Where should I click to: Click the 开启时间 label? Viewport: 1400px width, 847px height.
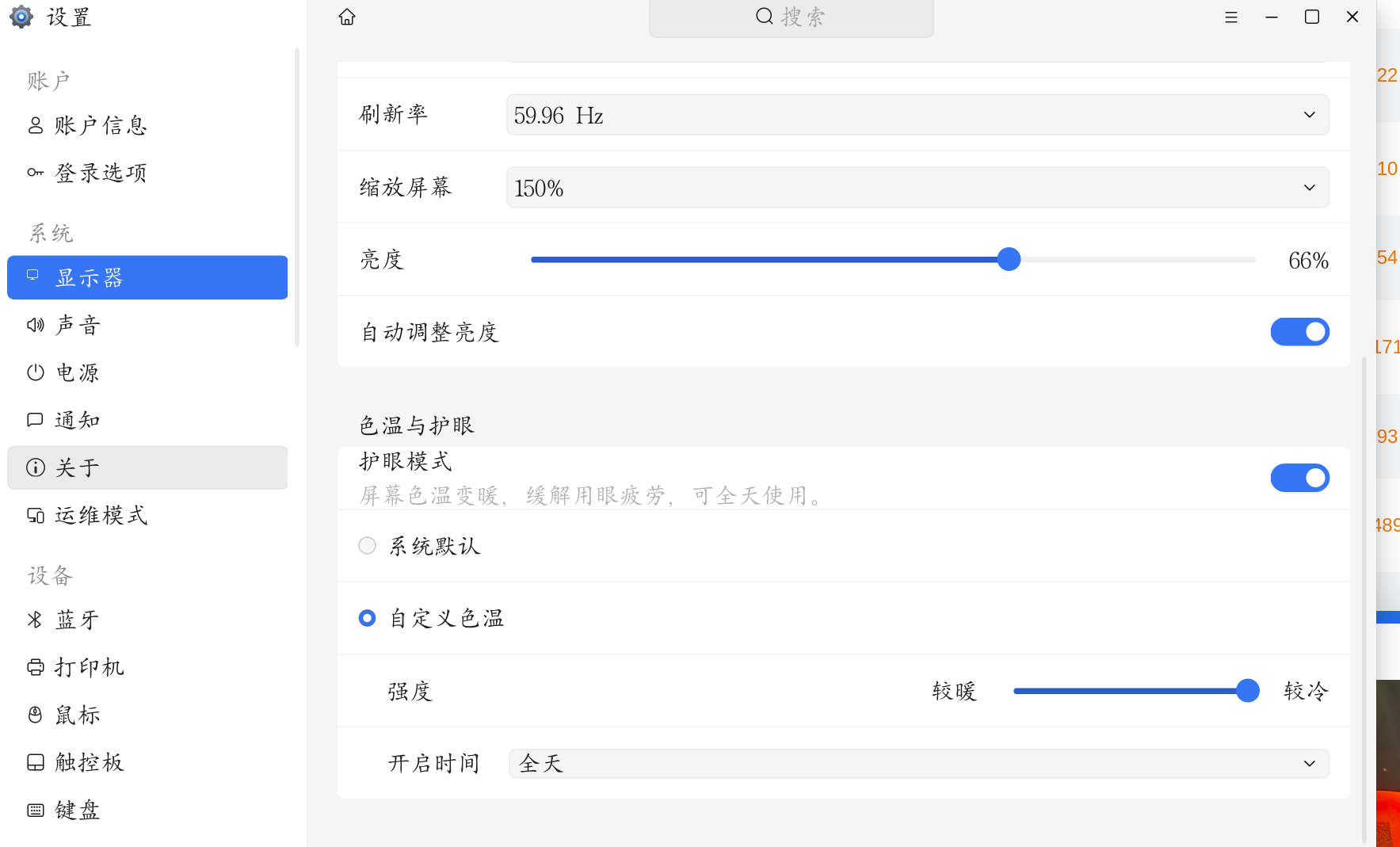[x=434, y=764]
